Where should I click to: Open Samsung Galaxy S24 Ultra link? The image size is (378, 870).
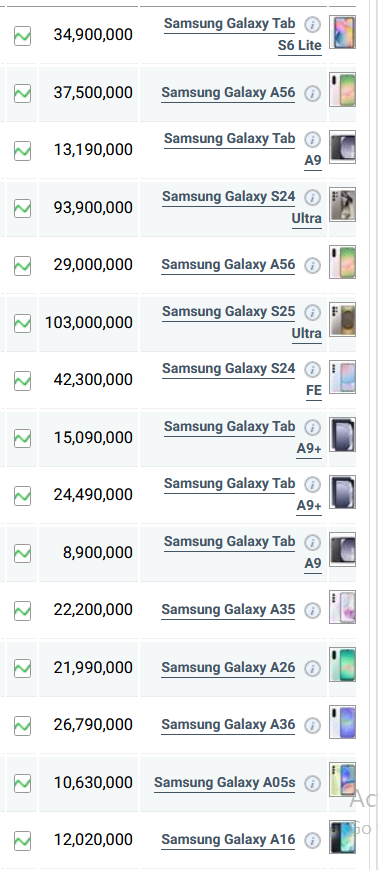[242, 207]
